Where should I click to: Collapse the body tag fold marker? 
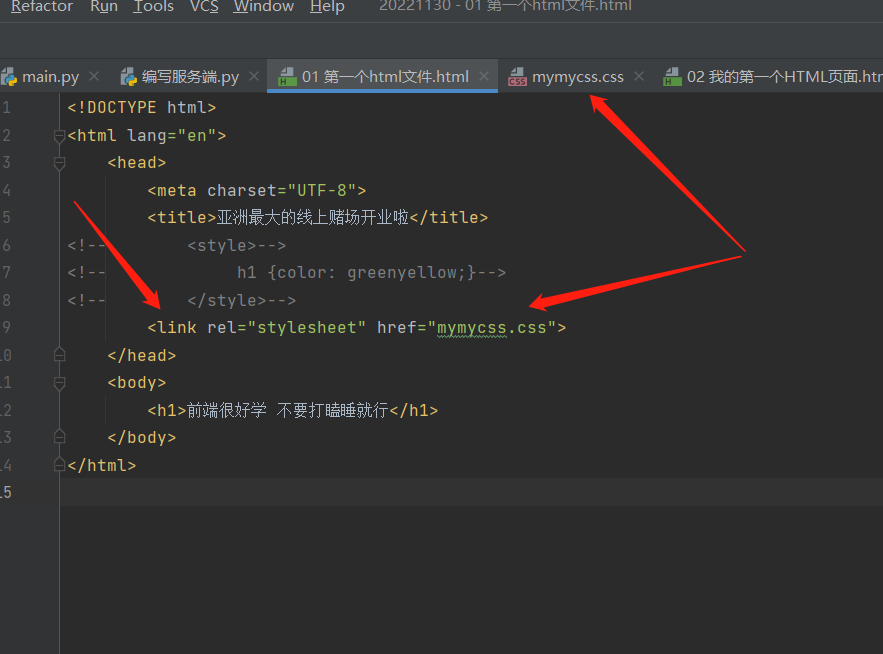59,383
